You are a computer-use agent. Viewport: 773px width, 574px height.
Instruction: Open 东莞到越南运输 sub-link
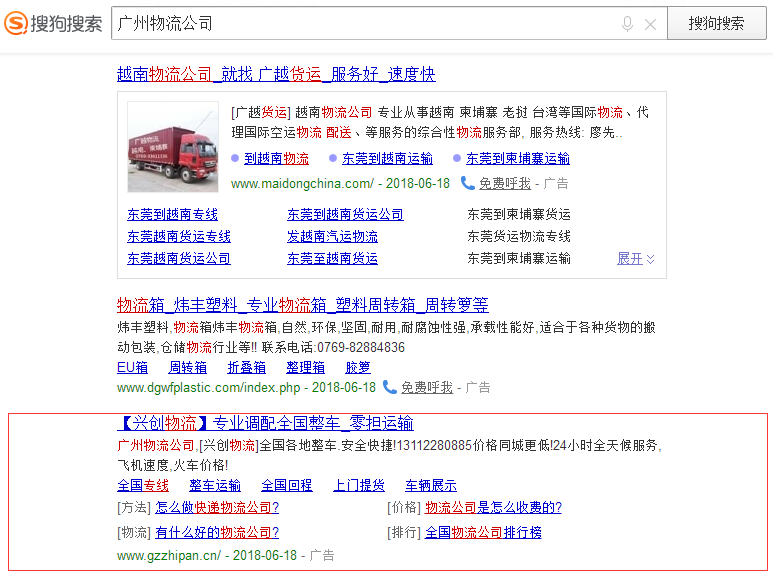point(387,159)
